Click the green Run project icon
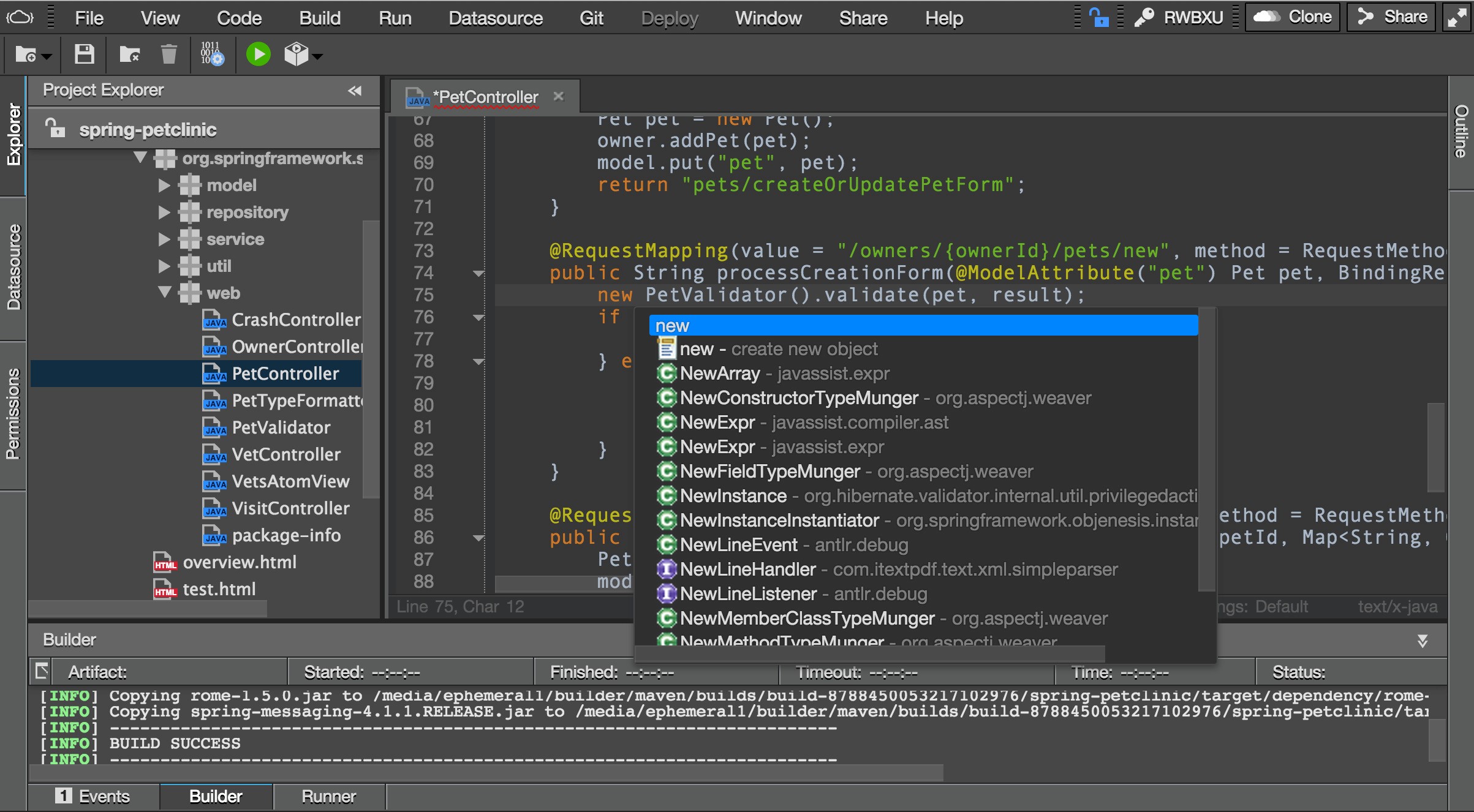Viewport: 1474px width, 812px height. (x=257, y=55)
